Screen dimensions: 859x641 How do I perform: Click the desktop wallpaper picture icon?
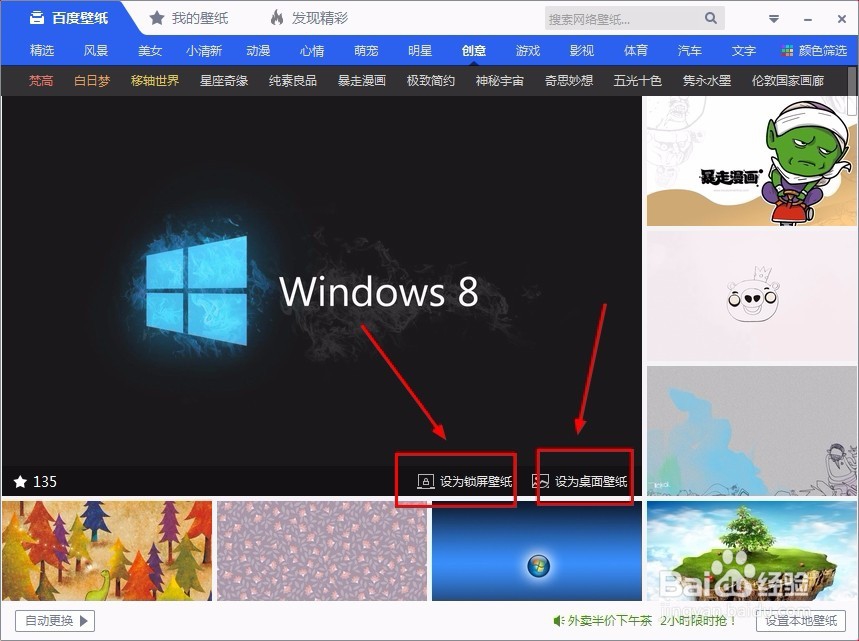tap(540, 482)
